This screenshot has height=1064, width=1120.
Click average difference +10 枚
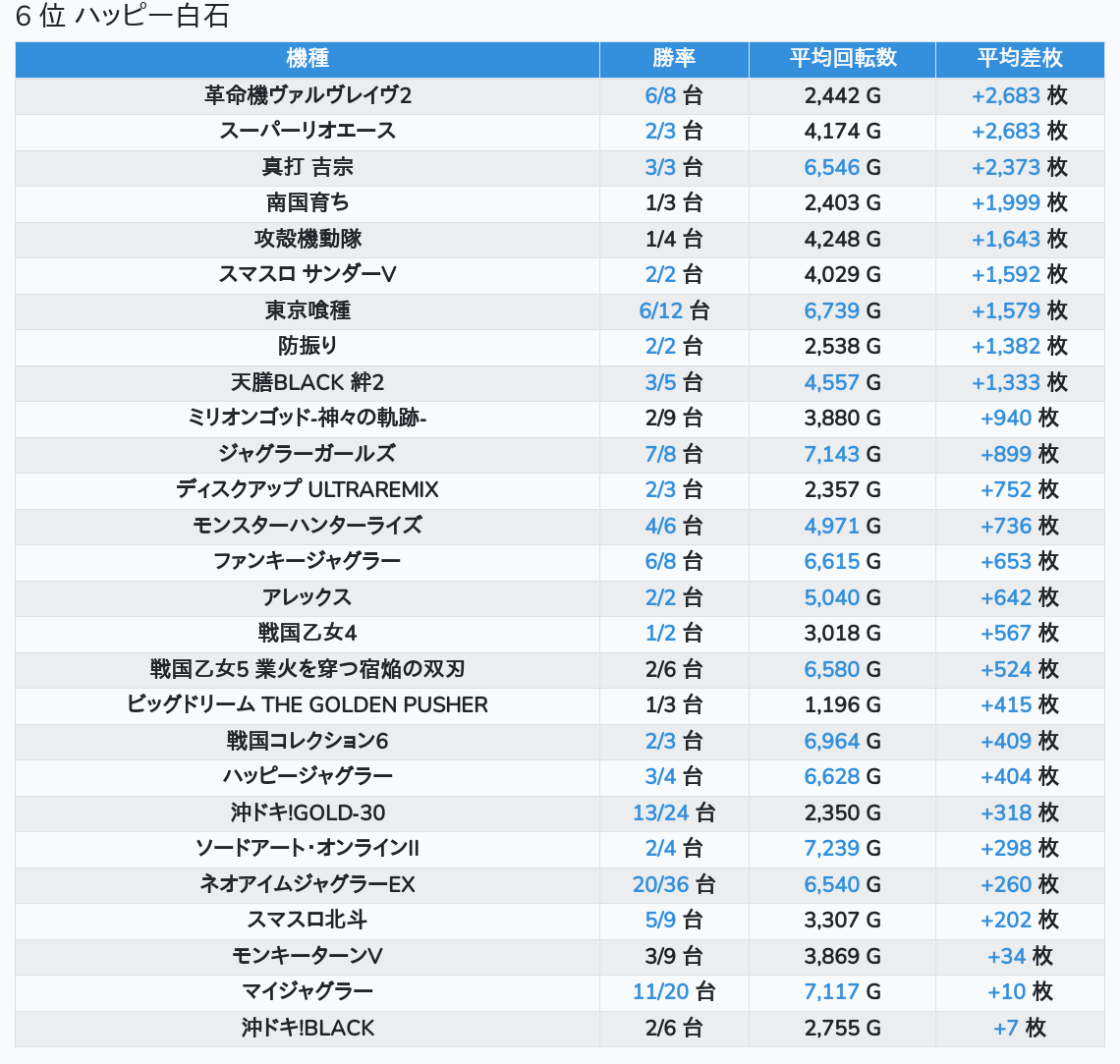pyautogui.click(x=1020, y=992)
